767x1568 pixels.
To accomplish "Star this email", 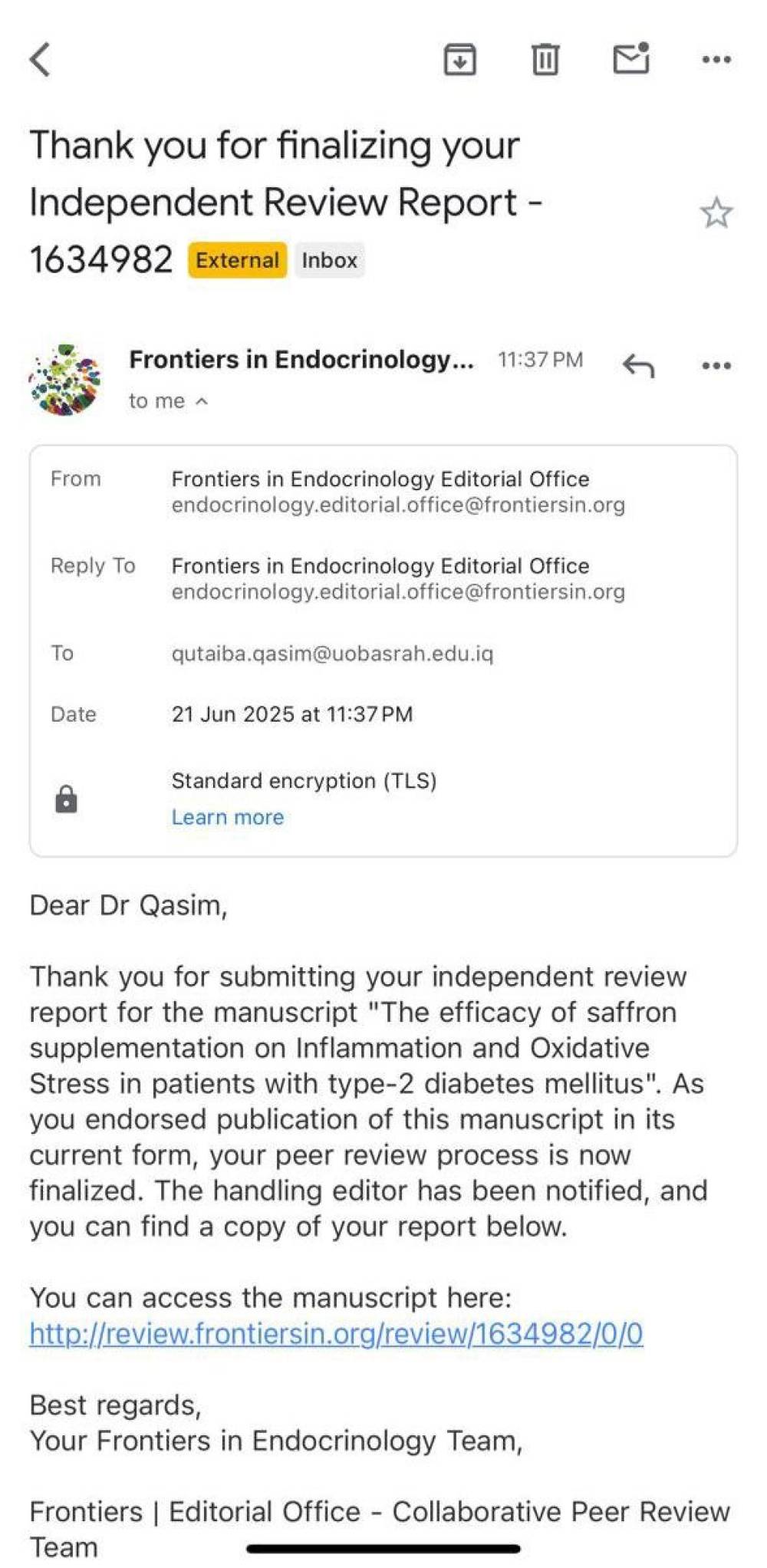I will [716, 212].
